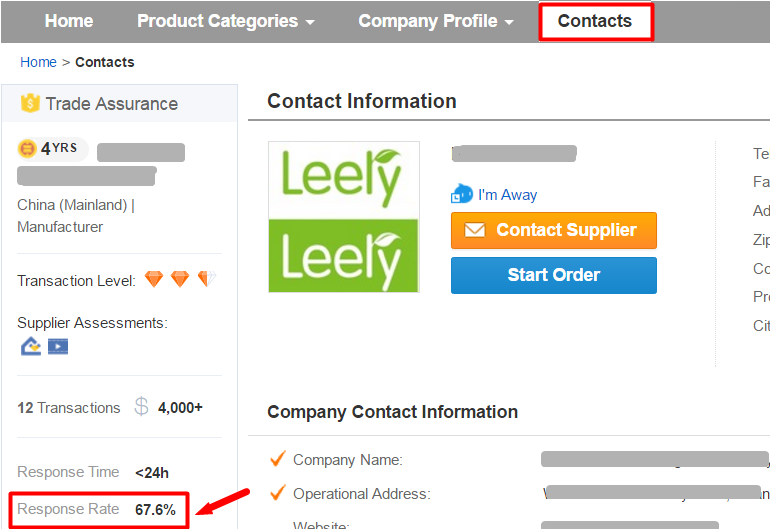Click the Trade Assurance shield icon
The height and width of the screenshot is (529, 770).
pyautogui.click(x=30, y=103)
